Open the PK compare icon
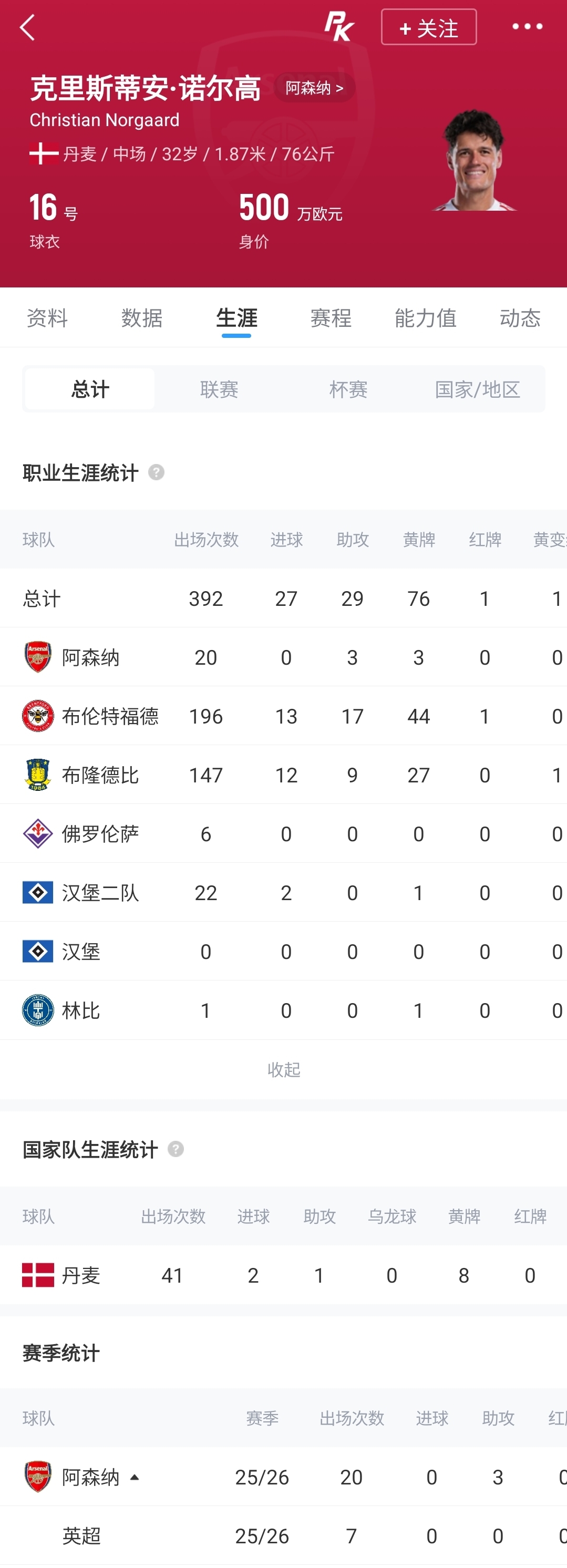This screenshot has height=1568, width=567. click(338, 27)
